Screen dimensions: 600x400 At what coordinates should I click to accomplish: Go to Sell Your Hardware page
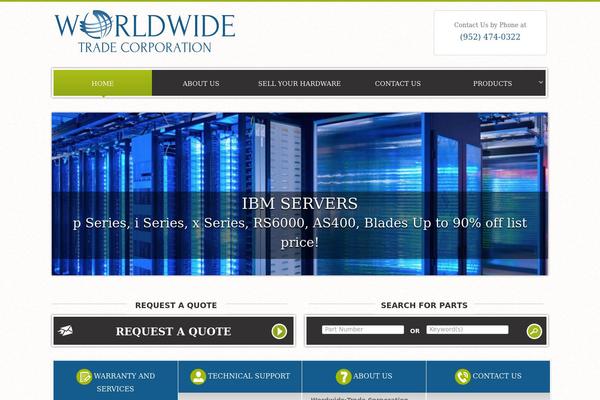(299, 83)
